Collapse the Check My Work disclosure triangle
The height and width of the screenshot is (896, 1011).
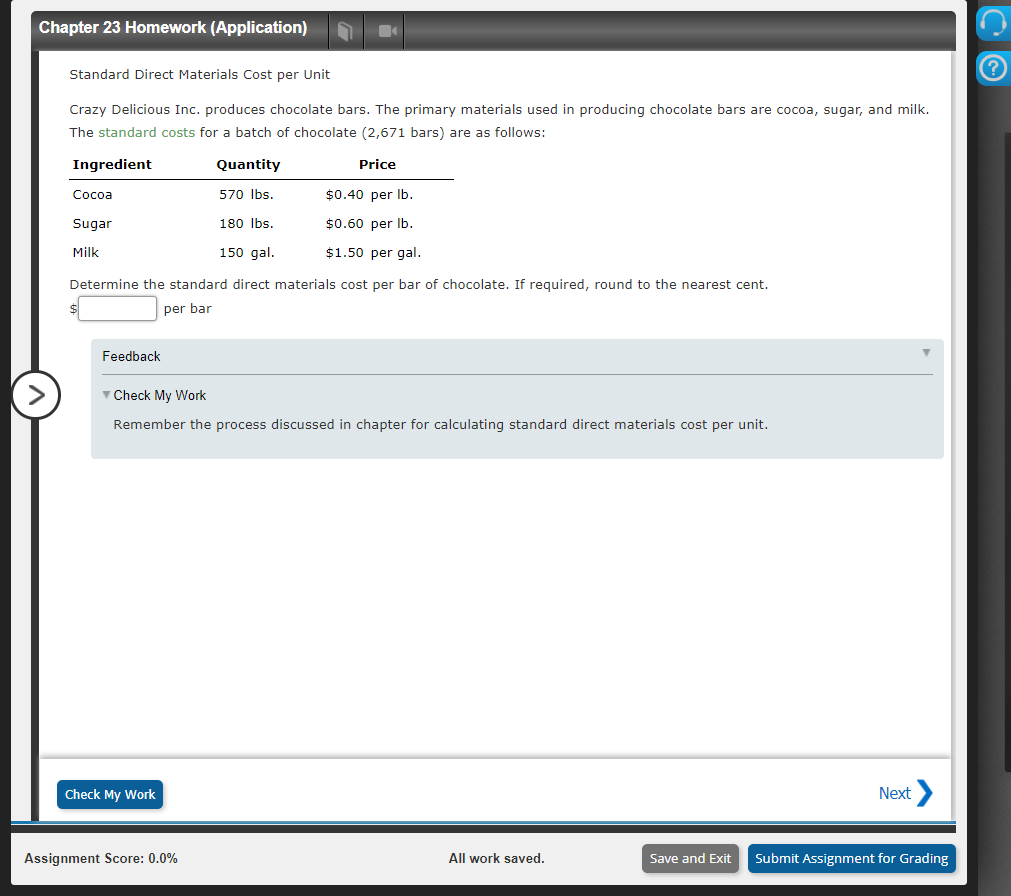(106, 394)
